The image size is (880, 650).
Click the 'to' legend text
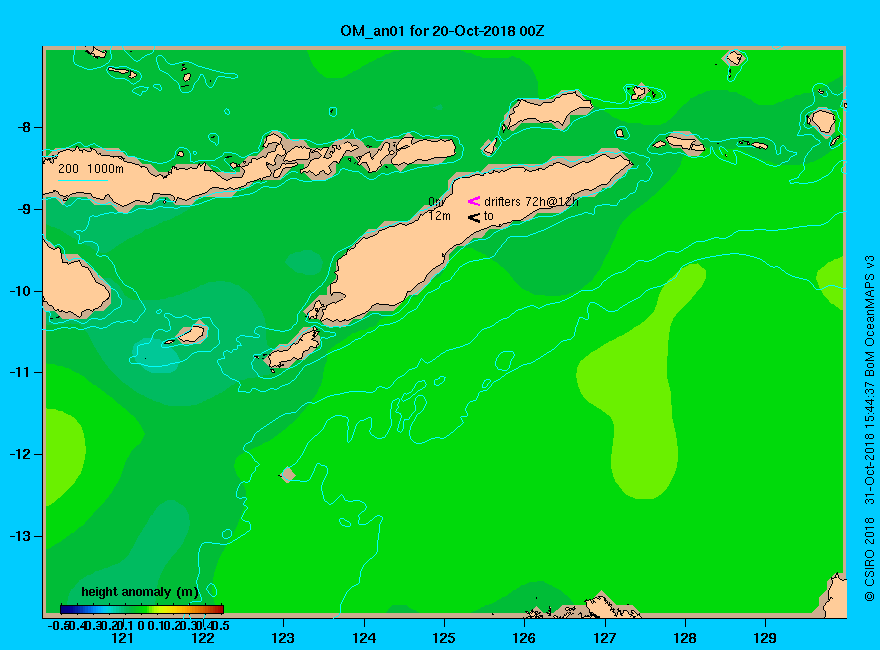pyautogui.click(x=488, y=216)
